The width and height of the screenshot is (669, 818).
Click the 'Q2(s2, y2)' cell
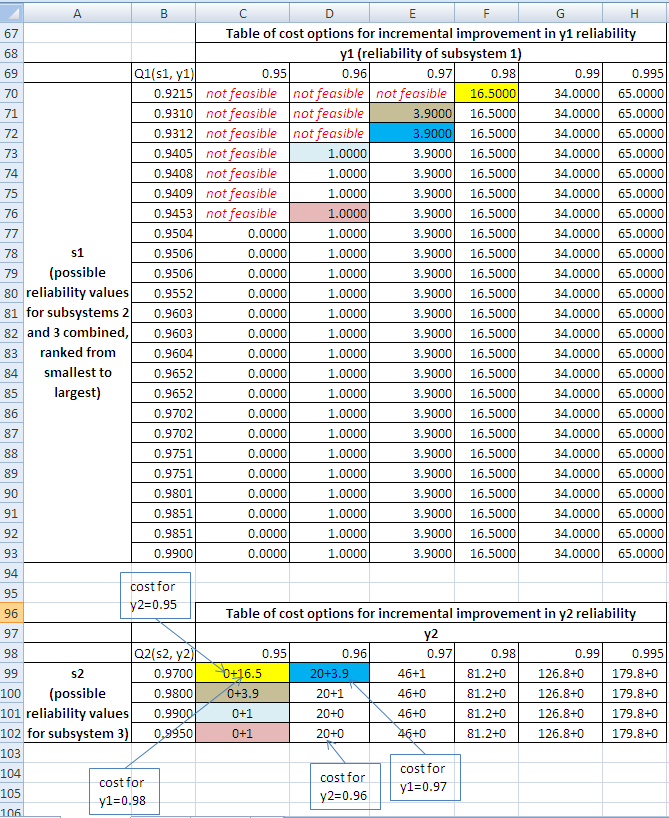(x=163, y=653)
